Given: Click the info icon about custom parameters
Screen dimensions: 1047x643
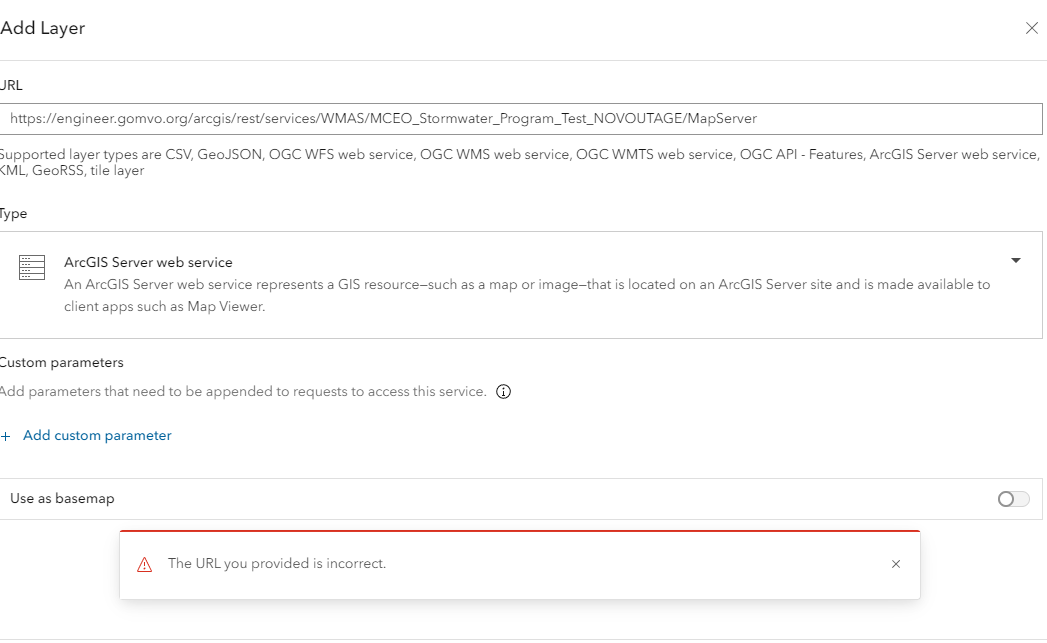Looking at the screenshot, I should (x=503, y=391).
